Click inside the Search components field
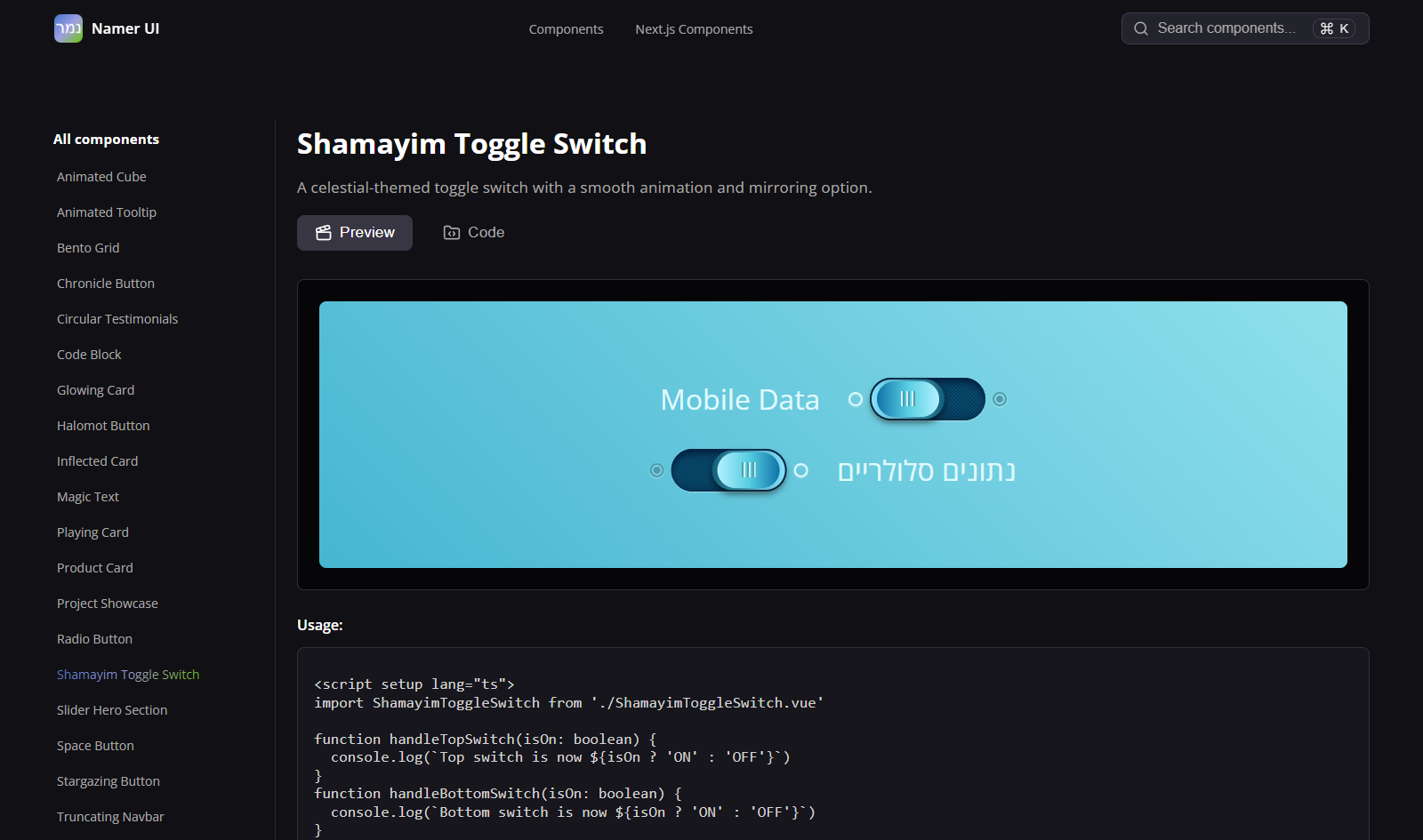Screen dimensions: 1423x840 [1227, 28]
